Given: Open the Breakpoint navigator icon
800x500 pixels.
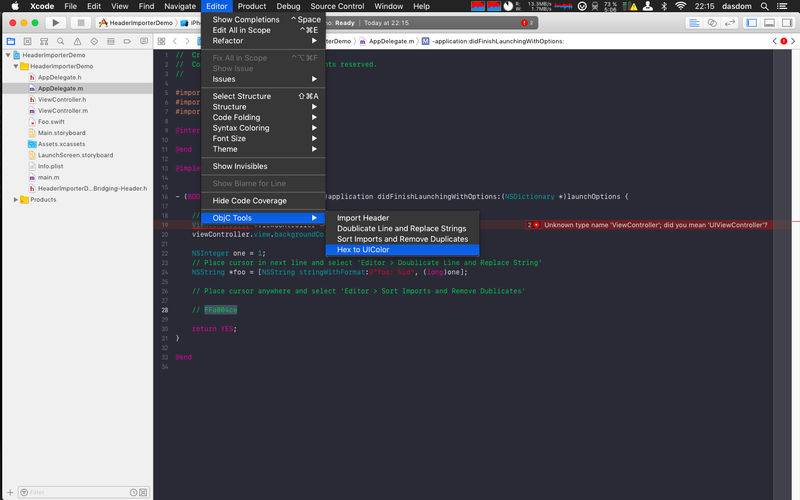Looking at the screenshot, I should tap(127, 41).
